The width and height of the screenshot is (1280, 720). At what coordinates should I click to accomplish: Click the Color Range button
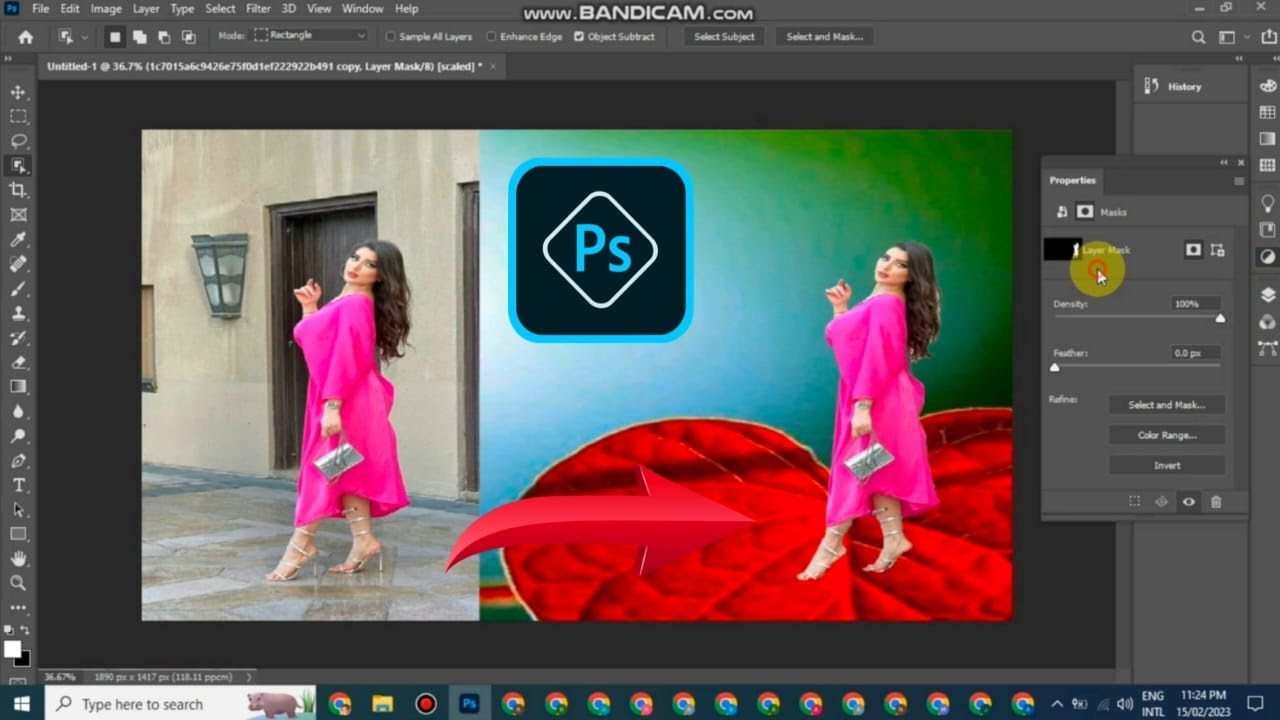(1167, 435)
